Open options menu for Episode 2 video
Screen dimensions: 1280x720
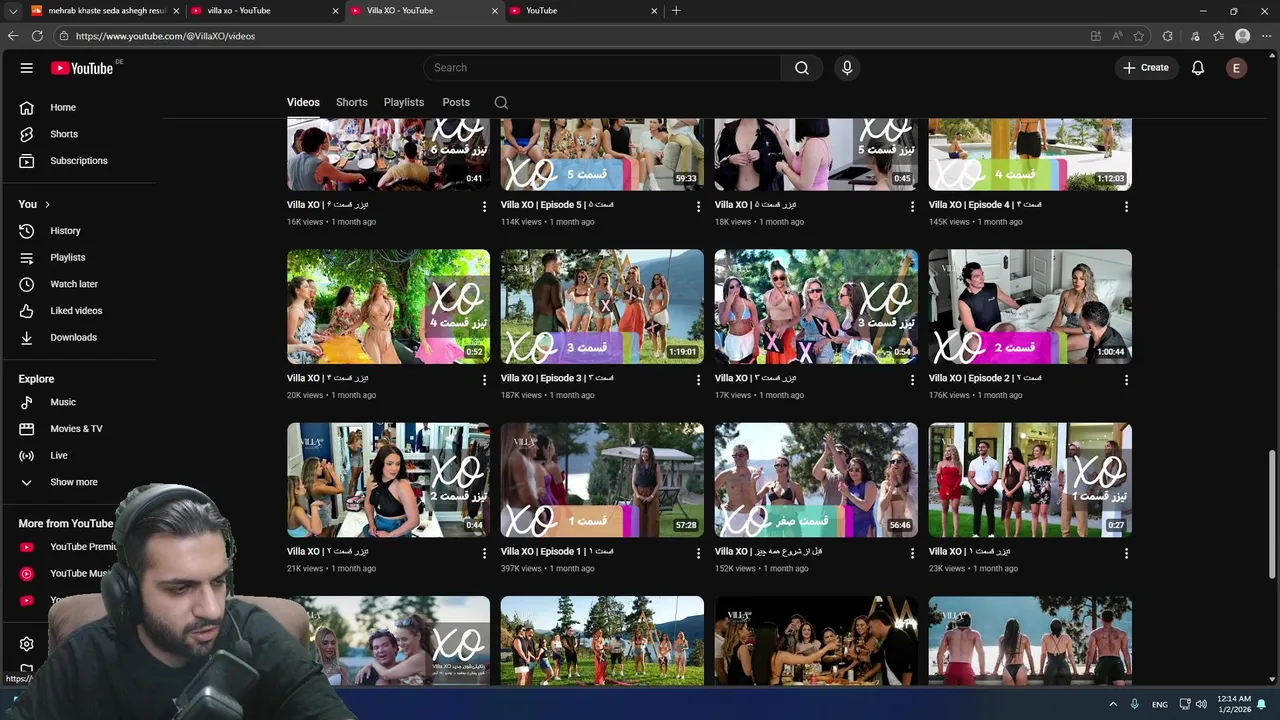(1126, 380)
